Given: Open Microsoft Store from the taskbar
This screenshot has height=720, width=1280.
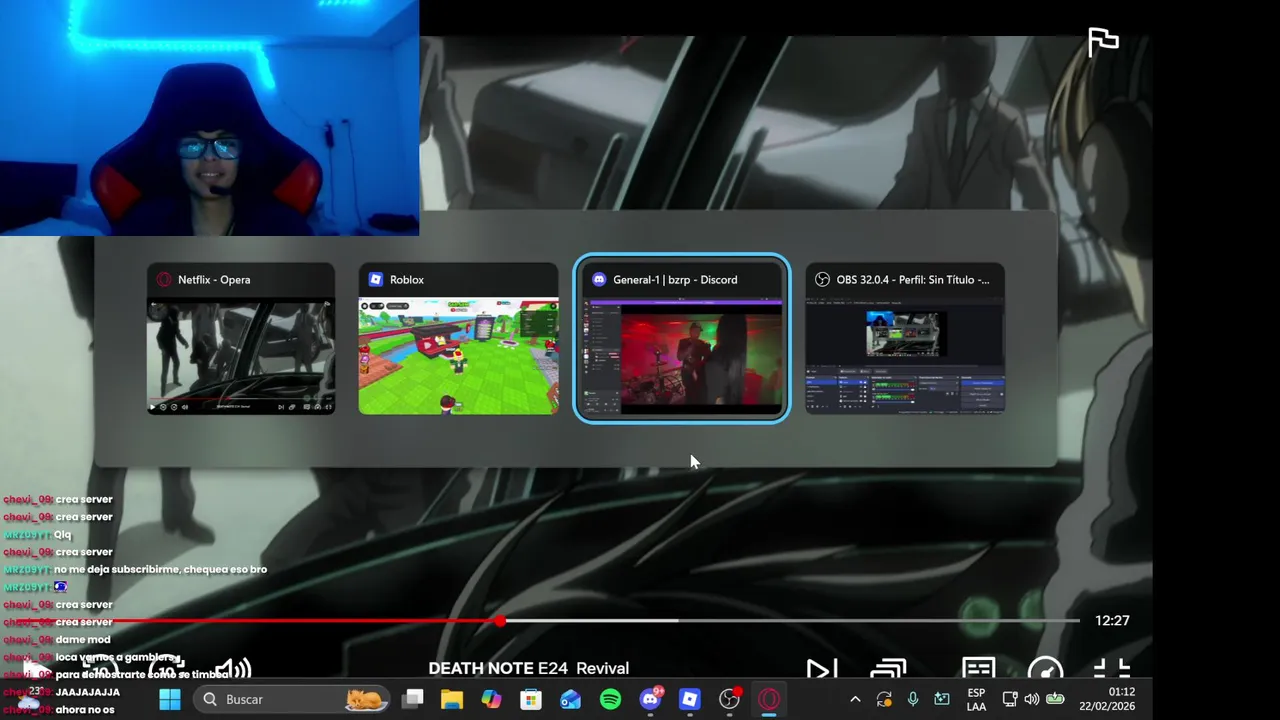Looking at the screenshot, I should [531, 699].
